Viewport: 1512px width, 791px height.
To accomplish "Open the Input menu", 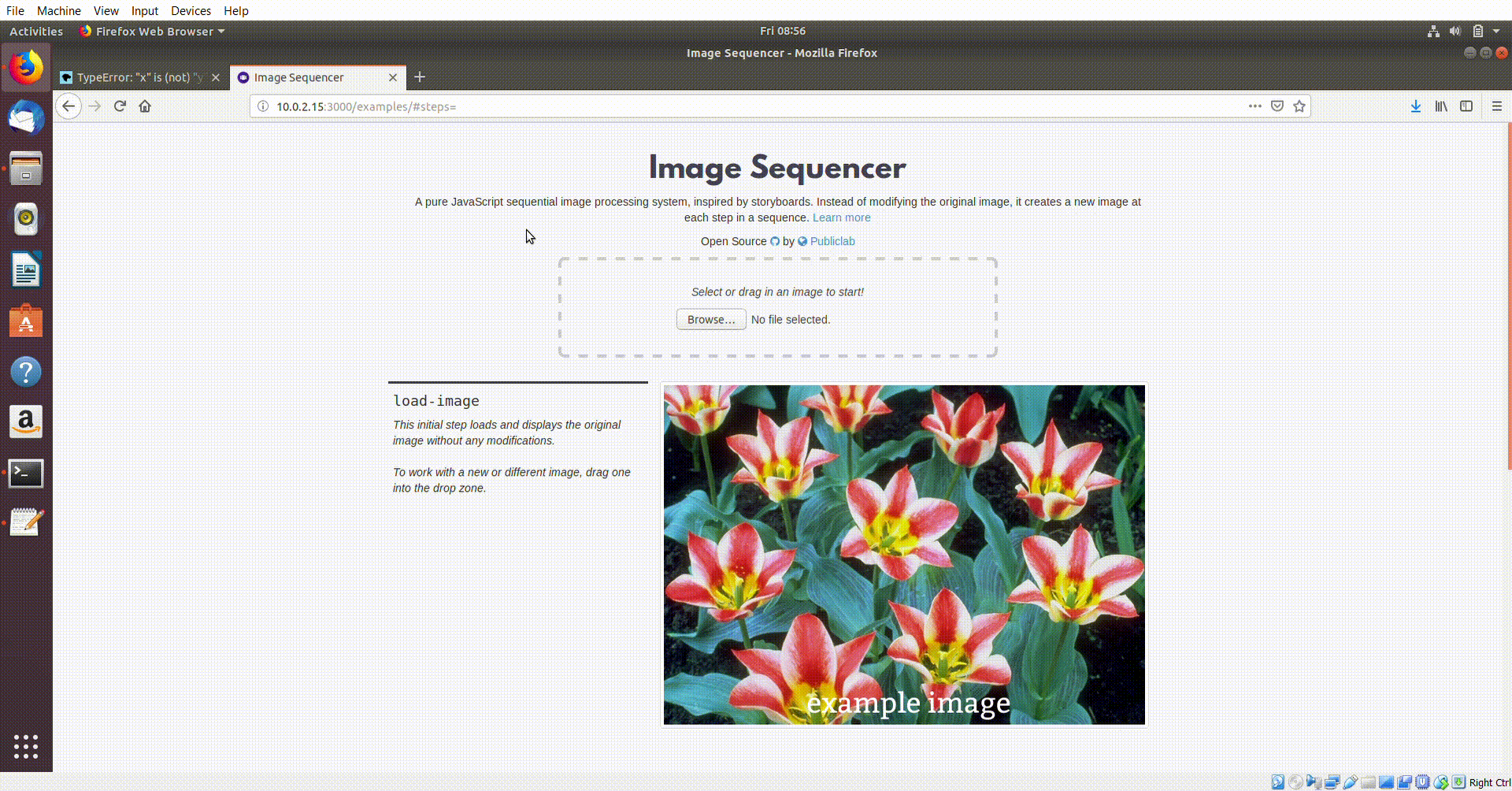I will tap(145, 11).
